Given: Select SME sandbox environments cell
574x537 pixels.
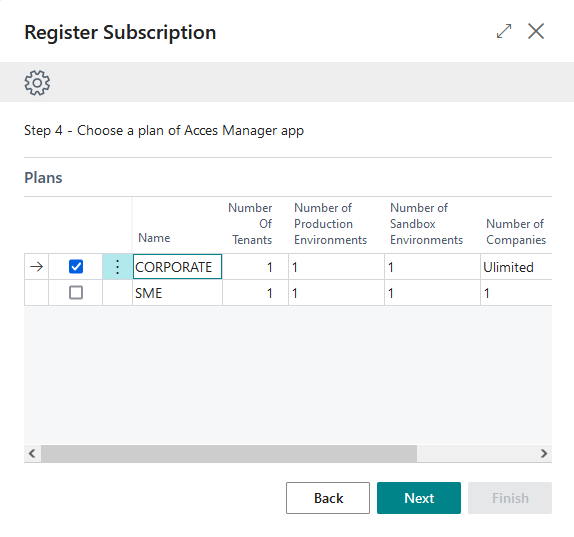Looking at the screenshot, I should coord(432,293).
